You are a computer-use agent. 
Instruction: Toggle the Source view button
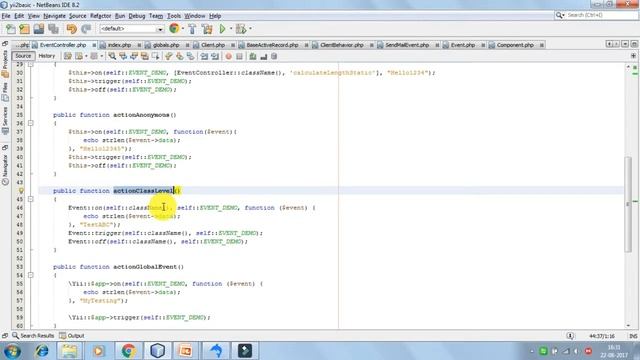point(23,56)
